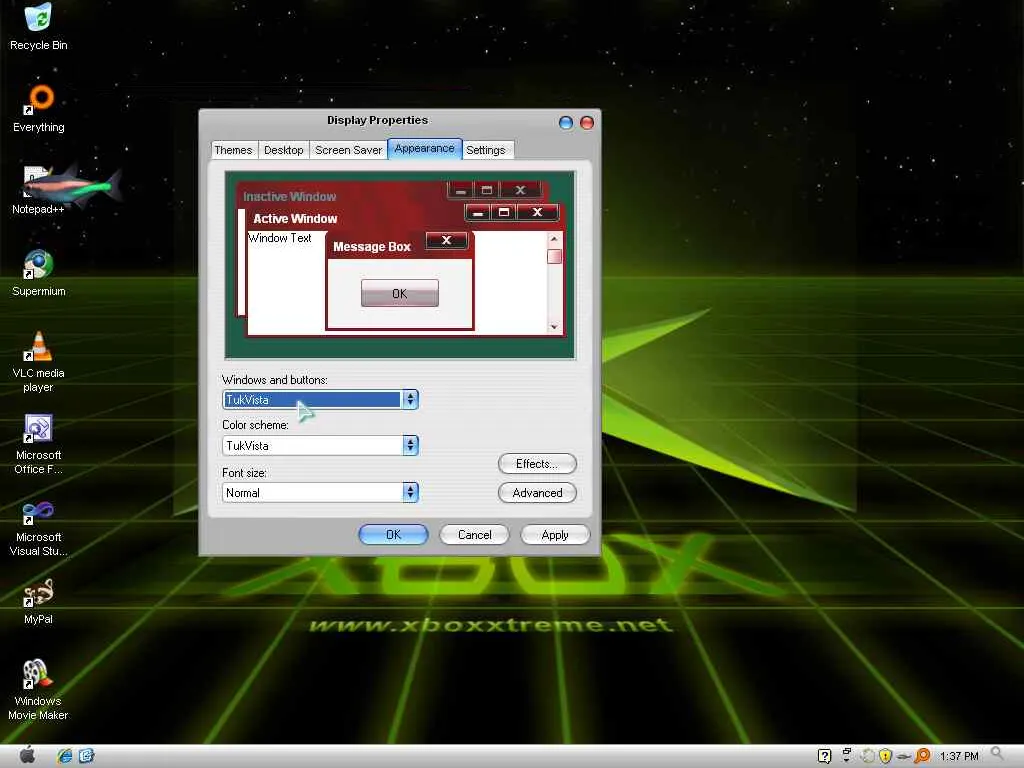Viewport: 1024px width, 768px height.
Task: Launch the Everything search shortcut
Action: click(39, 109)
